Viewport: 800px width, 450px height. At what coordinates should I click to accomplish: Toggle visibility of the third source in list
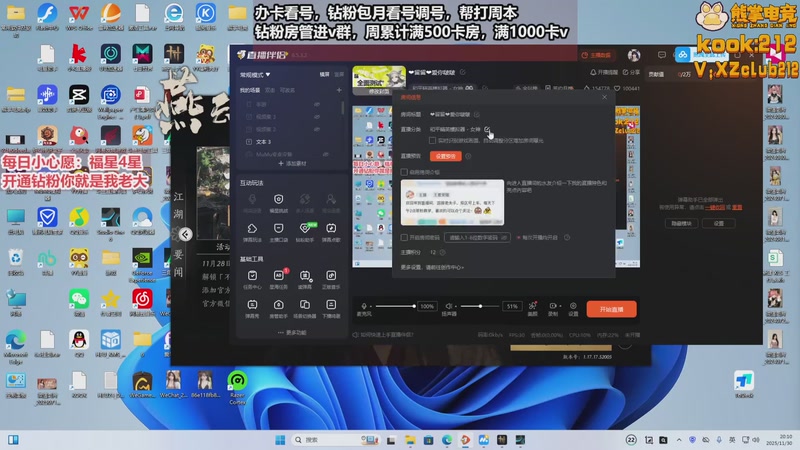[x=317, y=129]
